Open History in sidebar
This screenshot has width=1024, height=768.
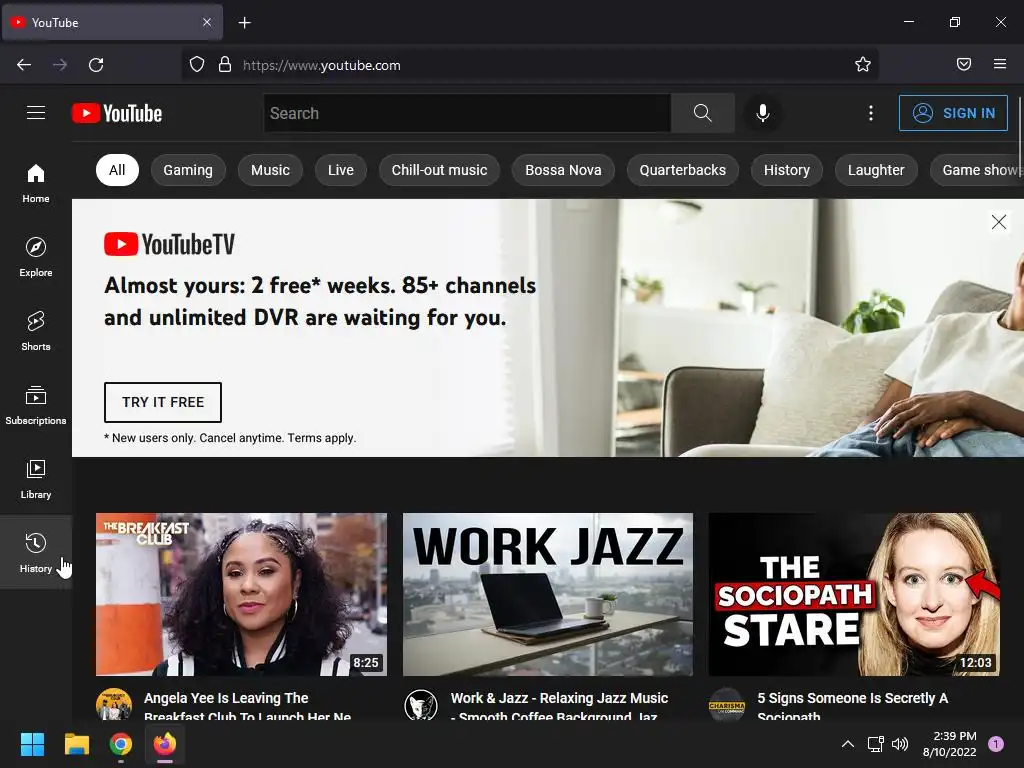[36, 552]
